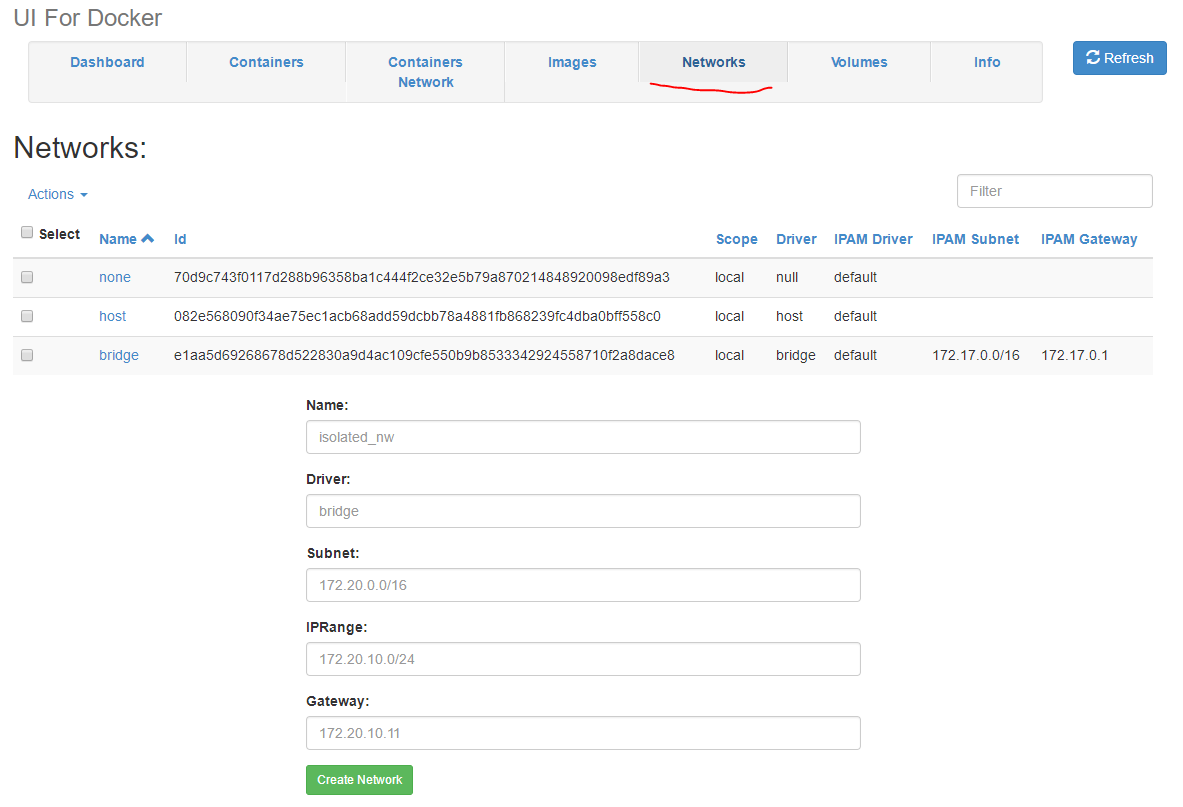Click the Create Network button
This screenshot has width=1183, height=807.
click(x=359, y=780)
